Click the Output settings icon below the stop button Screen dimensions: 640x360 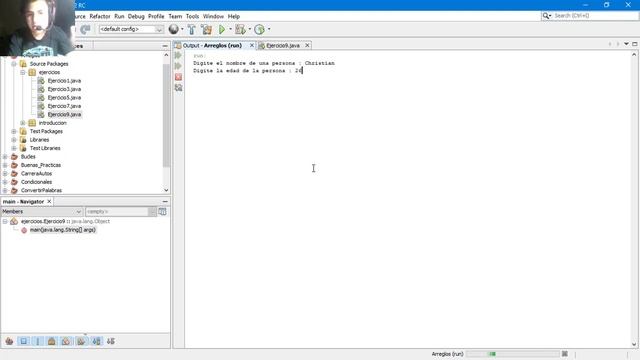(x=178, y=88)
